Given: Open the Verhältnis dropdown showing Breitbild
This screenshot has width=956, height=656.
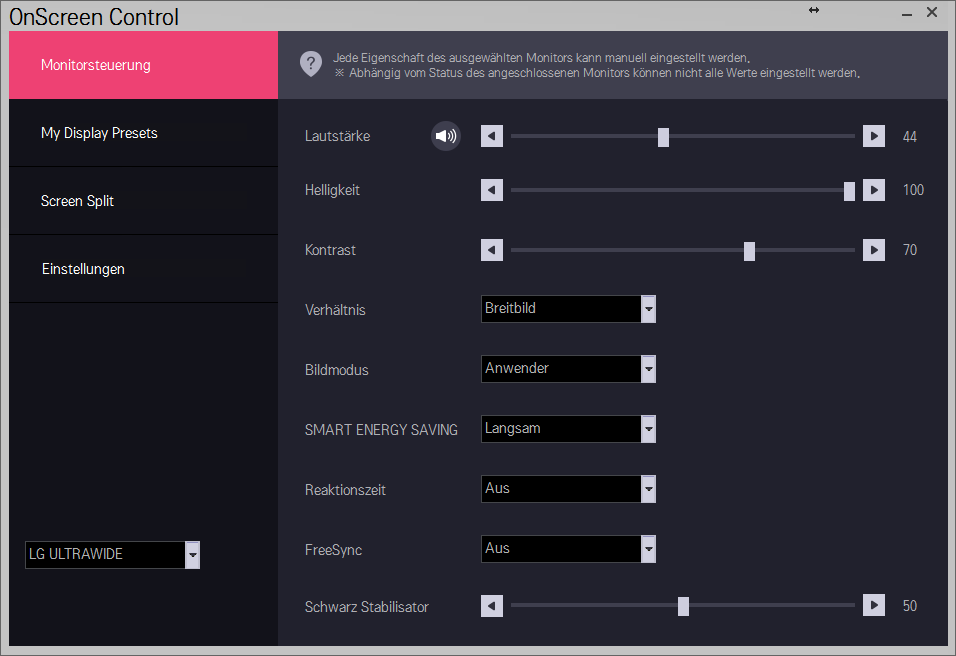Looking at the screenshot, I should (x=568, y=309).
